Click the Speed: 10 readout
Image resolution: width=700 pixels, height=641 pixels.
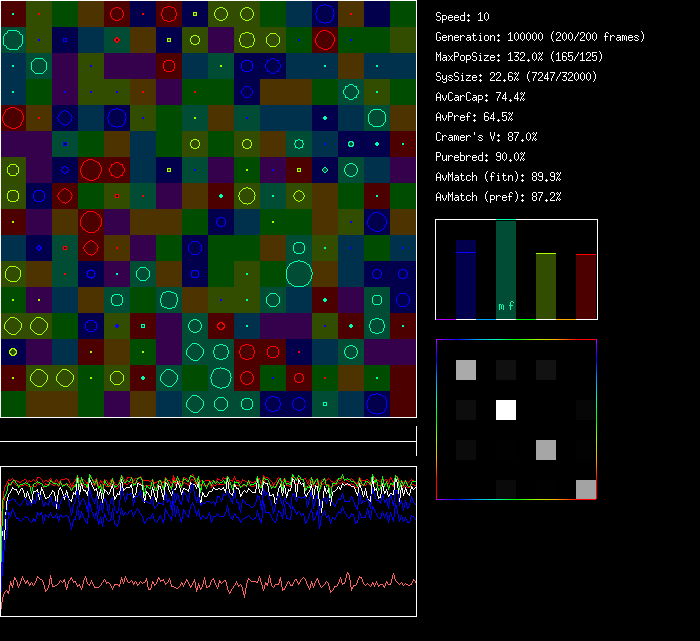[463, 17]
